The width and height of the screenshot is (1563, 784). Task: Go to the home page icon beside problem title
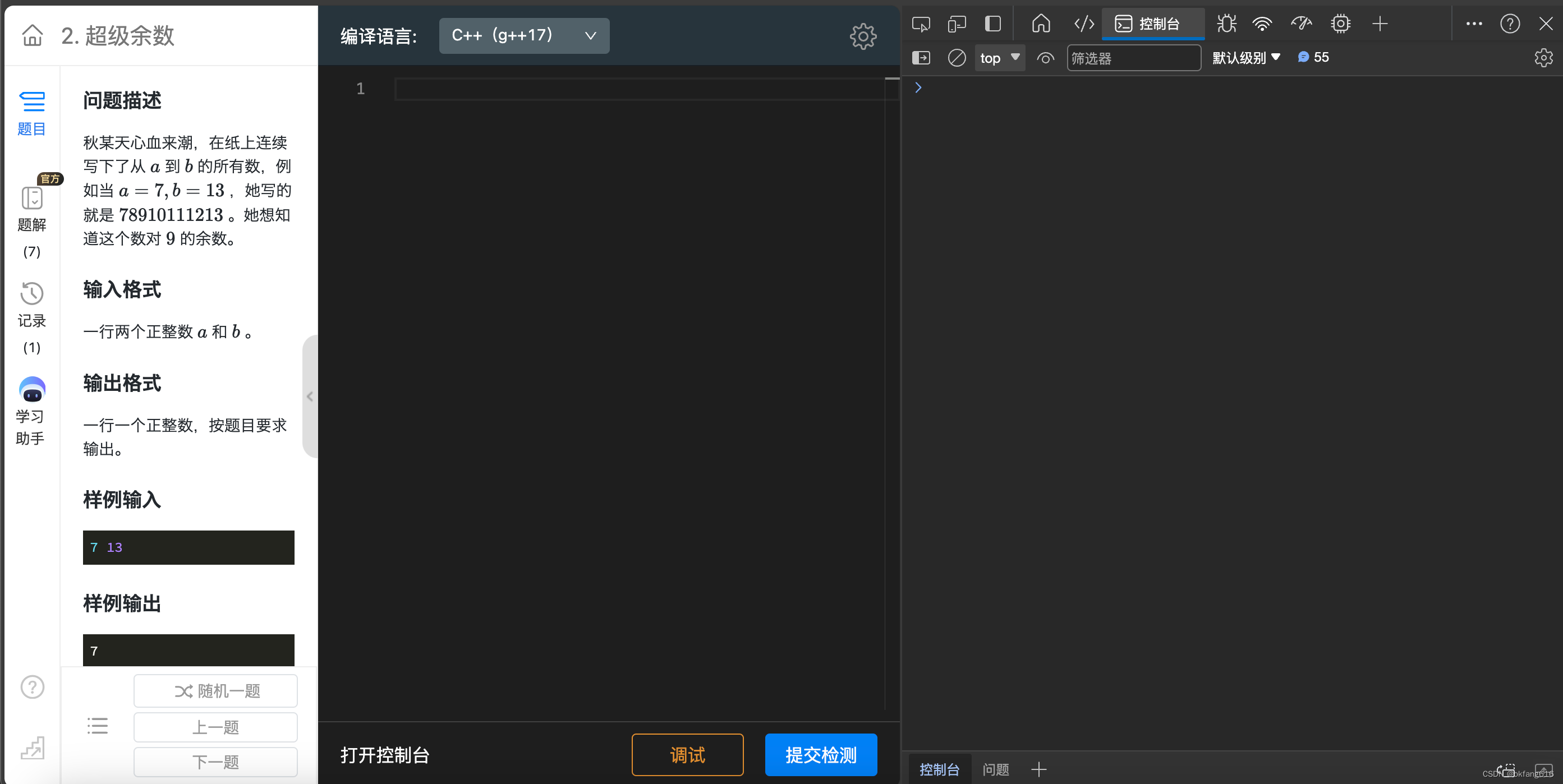pyautogui.click(x=33, y=35)
